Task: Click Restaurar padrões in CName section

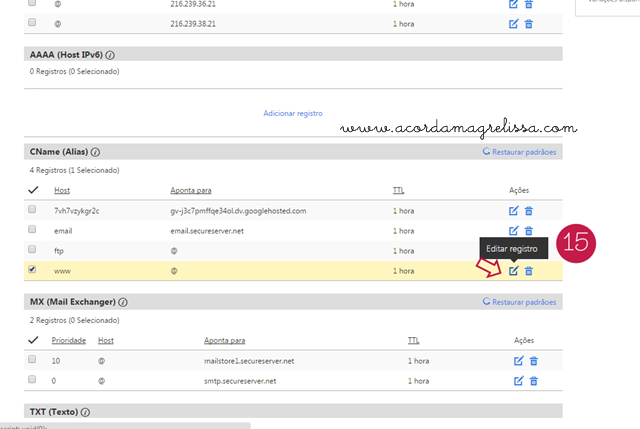Action: 519,152
